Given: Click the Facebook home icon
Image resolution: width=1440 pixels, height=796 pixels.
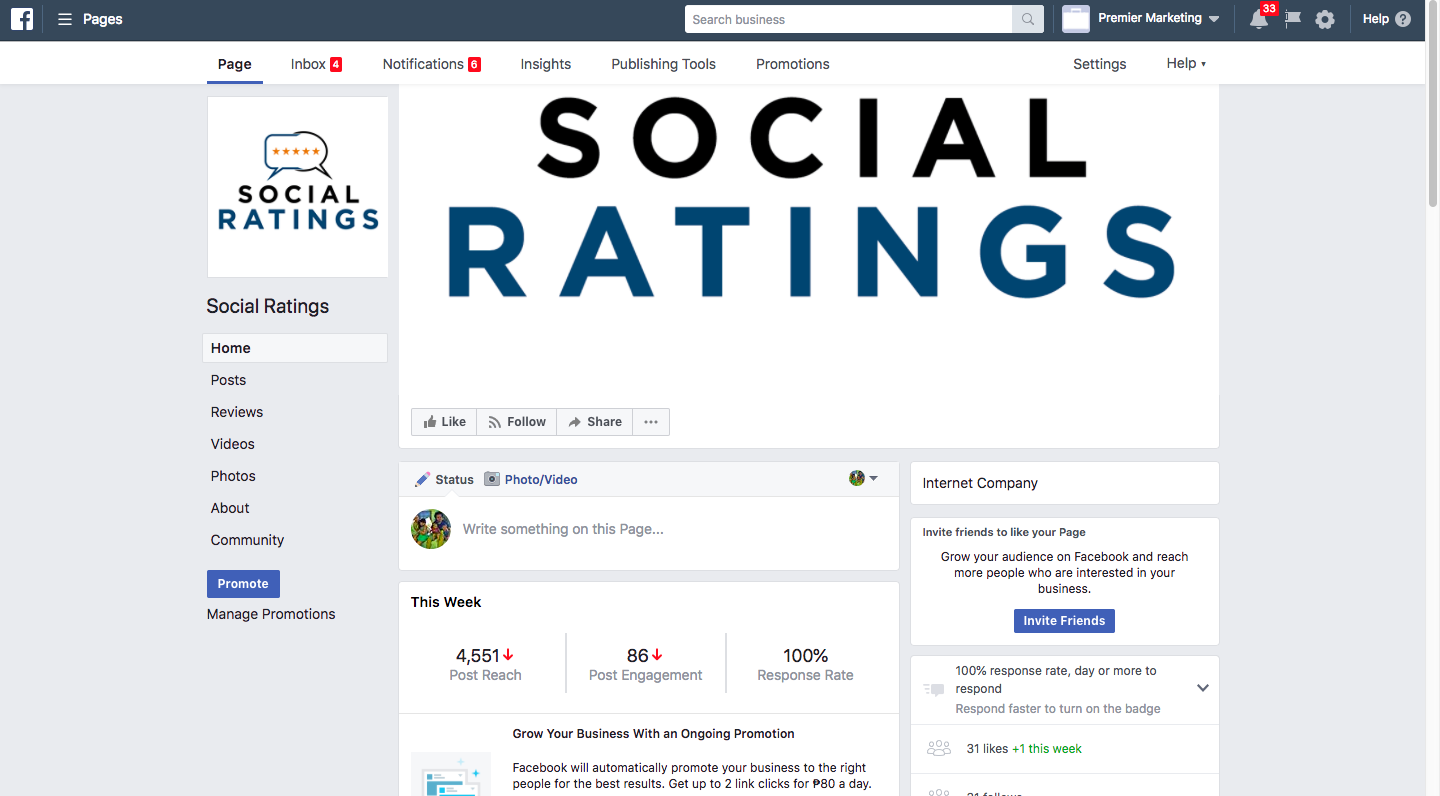Looking at the screenshot, I should tap(21, 19).
